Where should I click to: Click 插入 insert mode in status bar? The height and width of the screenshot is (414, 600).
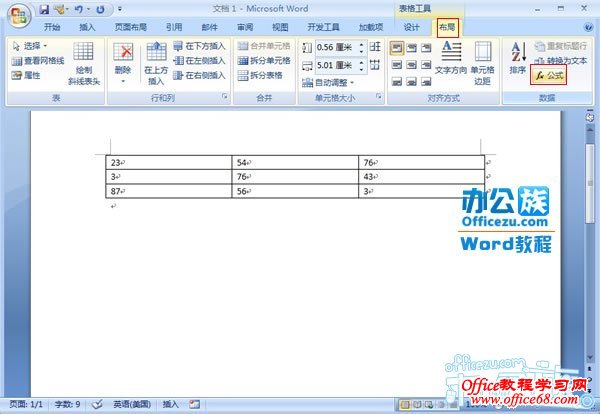coord(170,404)
